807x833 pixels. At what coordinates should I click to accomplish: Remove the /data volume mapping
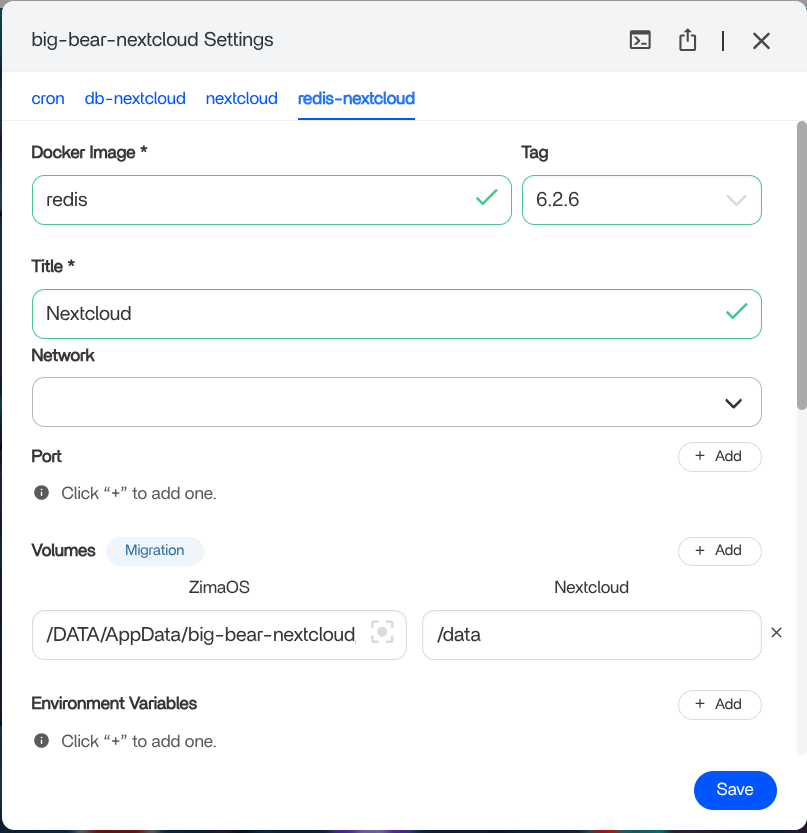[x=776, y=633]
